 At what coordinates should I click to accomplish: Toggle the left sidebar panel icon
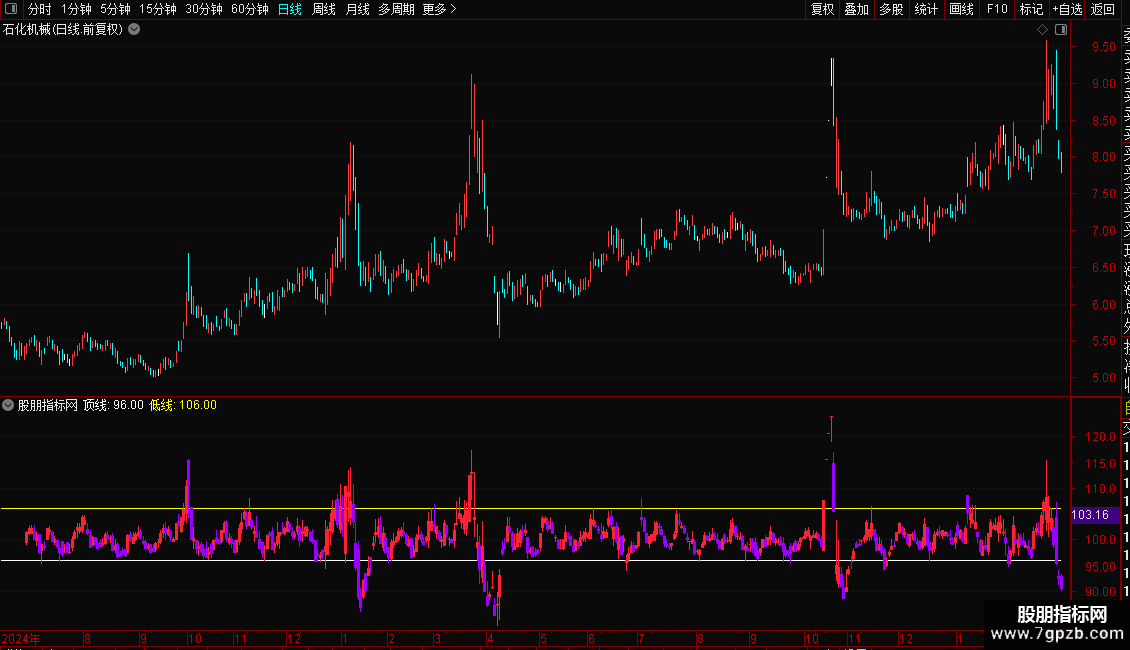[x=11, y=9]
